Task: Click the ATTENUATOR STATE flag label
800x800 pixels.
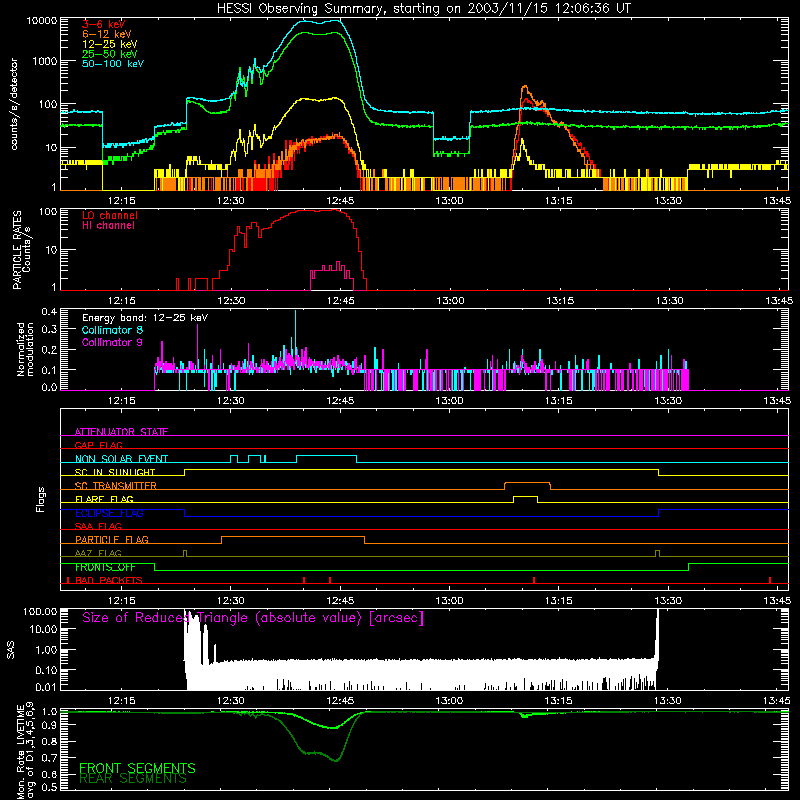Action: tap(121, 432)
